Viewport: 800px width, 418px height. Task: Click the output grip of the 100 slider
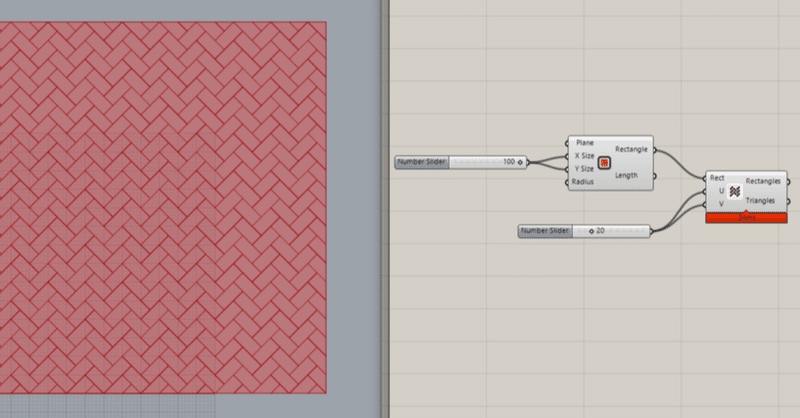(x=528, y=162)
